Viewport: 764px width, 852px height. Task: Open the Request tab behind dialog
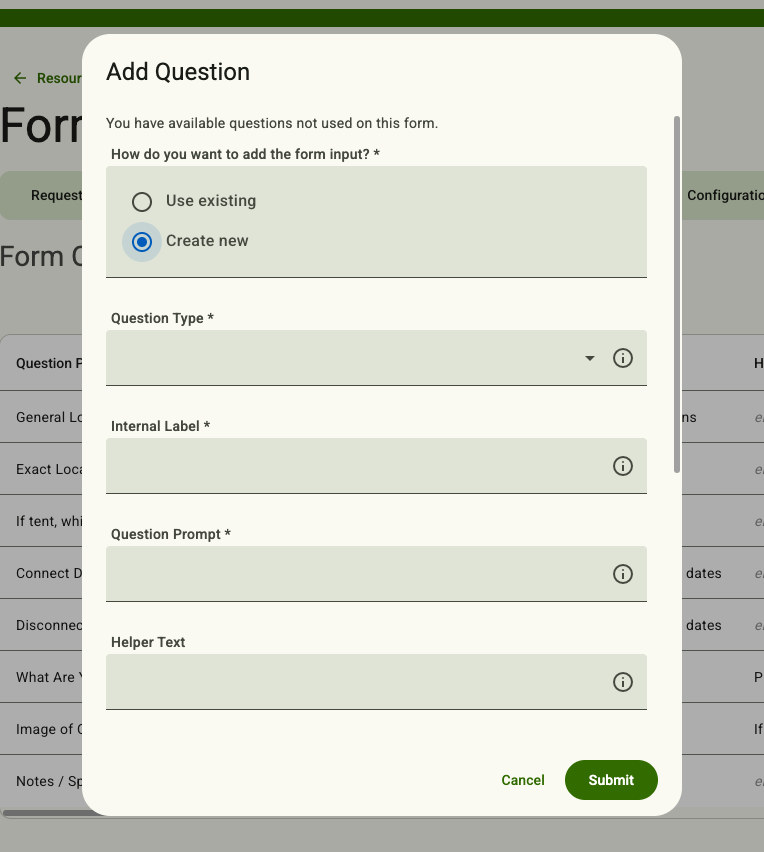pyautogui.click(x=55, y=196)
